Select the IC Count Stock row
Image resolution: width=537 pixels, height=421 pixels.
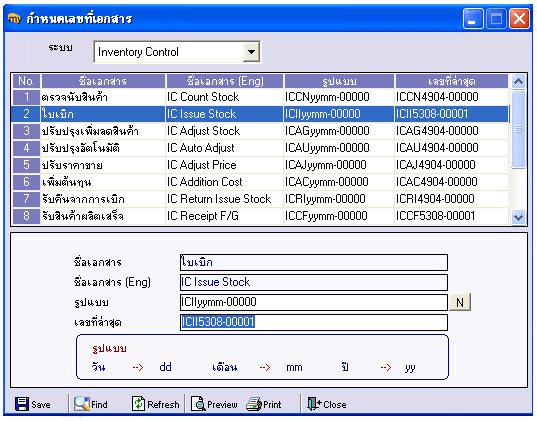[260, 97]
